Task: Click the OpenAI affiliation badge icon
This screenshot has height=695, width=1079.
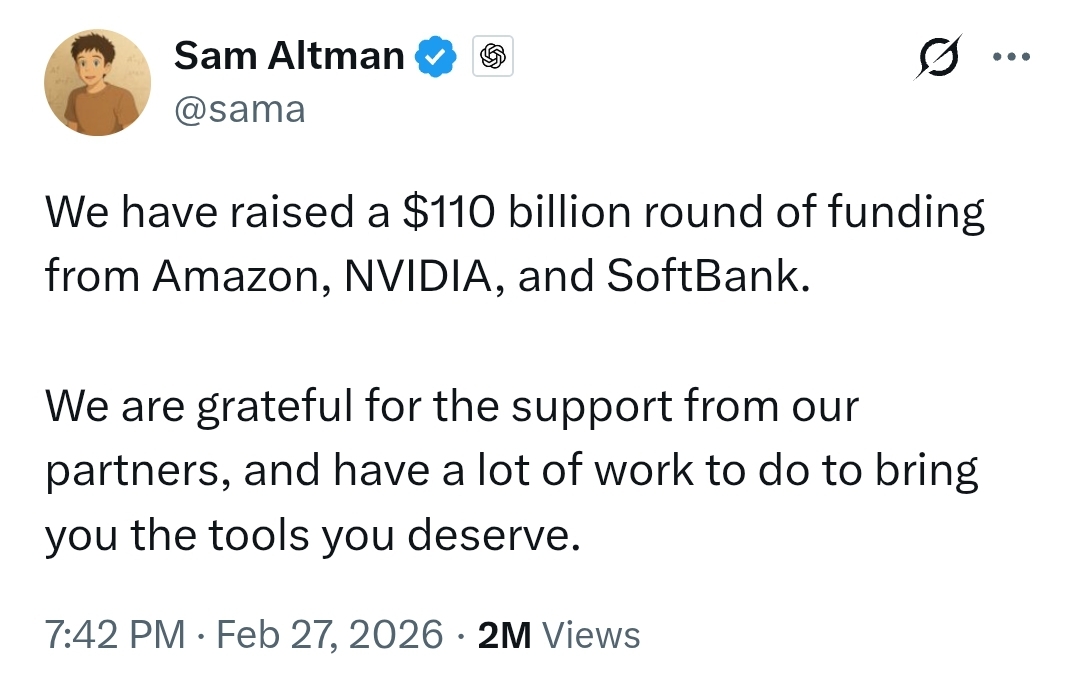Action: click(492, 58)
